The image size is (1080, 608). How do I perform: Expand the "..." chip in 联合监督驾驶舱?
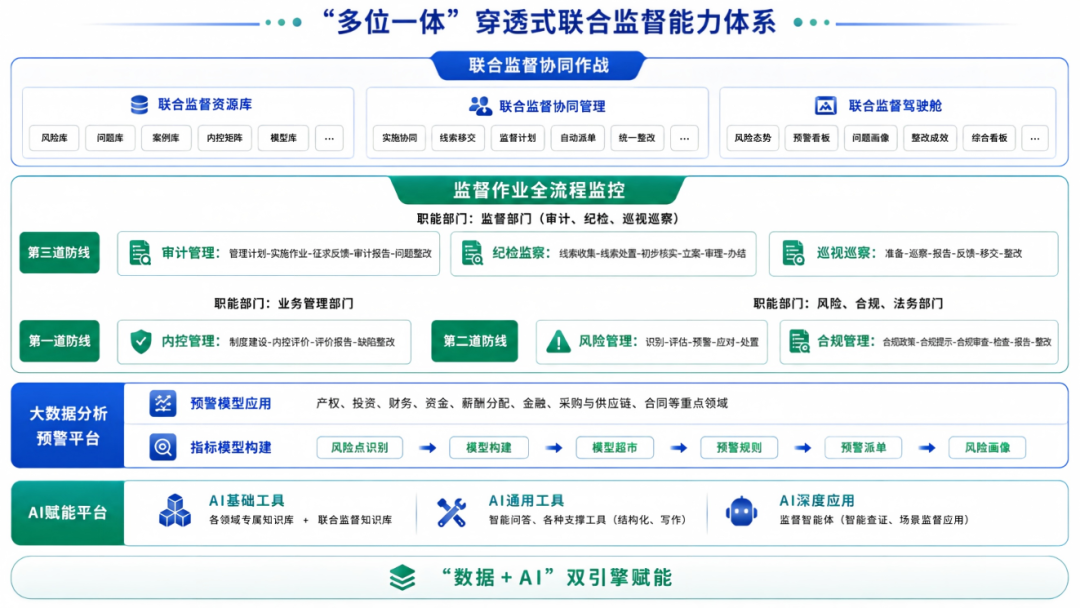[1035, 138]
